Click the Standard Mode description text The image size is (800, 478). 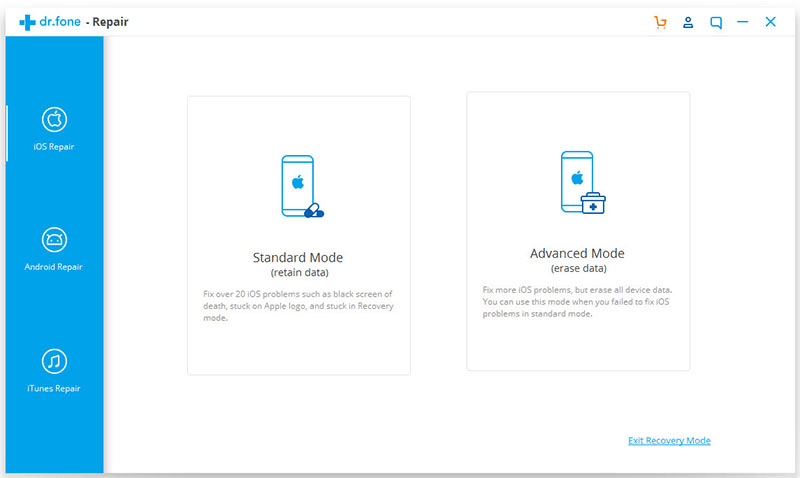click(298, 305)
